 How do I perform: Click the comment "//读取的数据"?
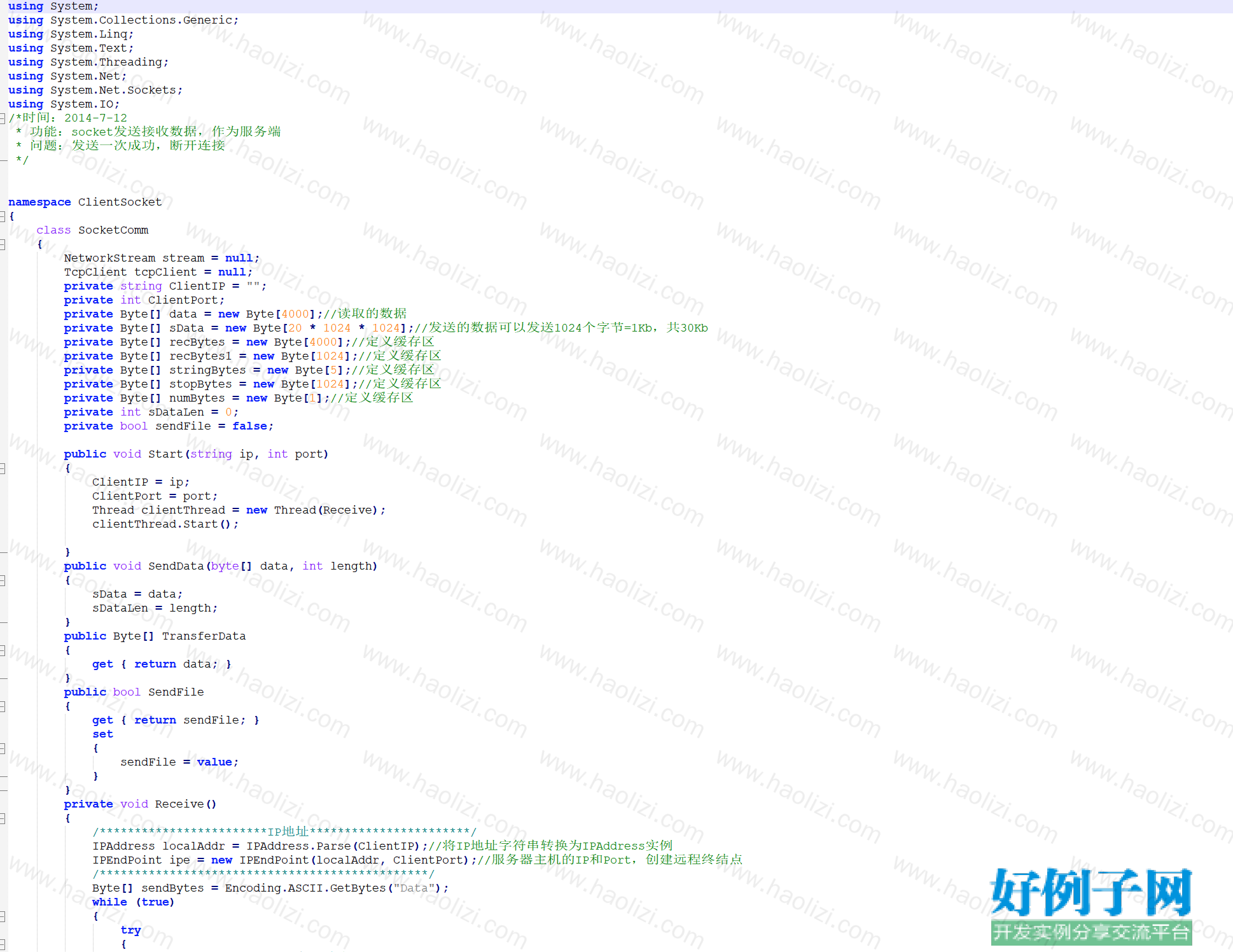point(365,314)
